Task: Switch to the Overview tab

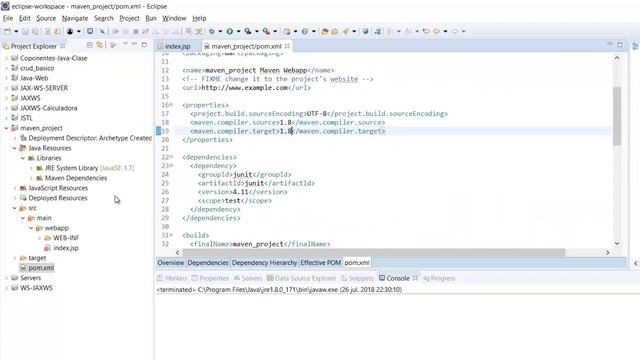Action: coord(171,262)
